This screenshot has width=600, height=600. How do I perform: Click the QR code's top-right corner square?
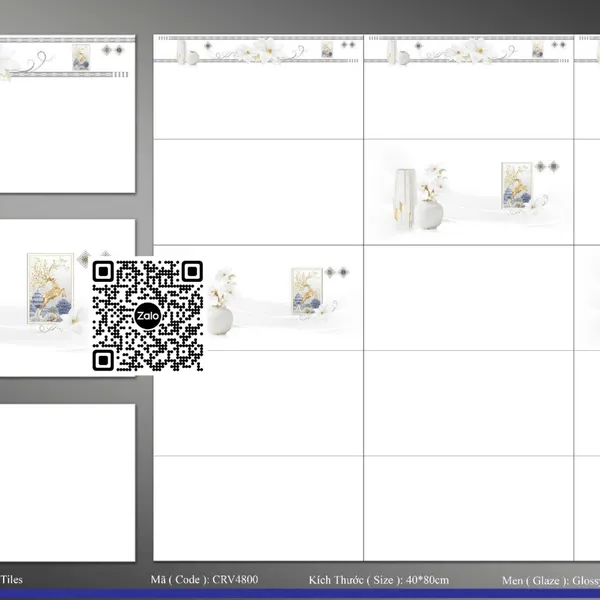tap(192, 271)
